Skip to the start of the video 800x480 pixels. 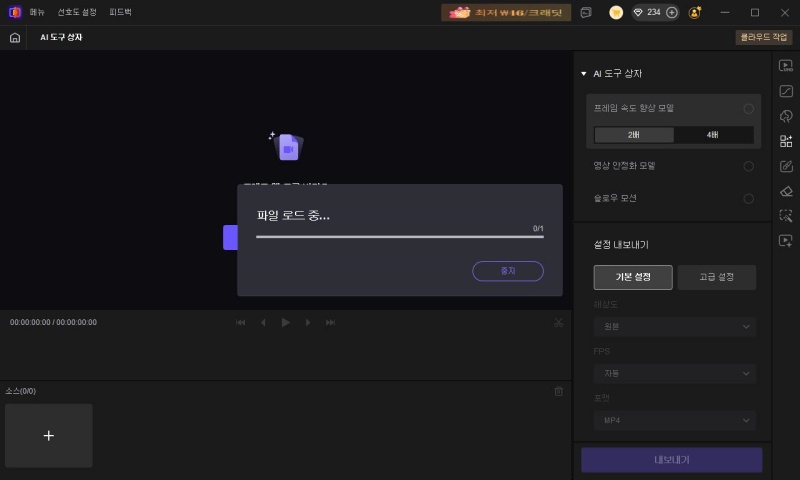pos(240,322)
